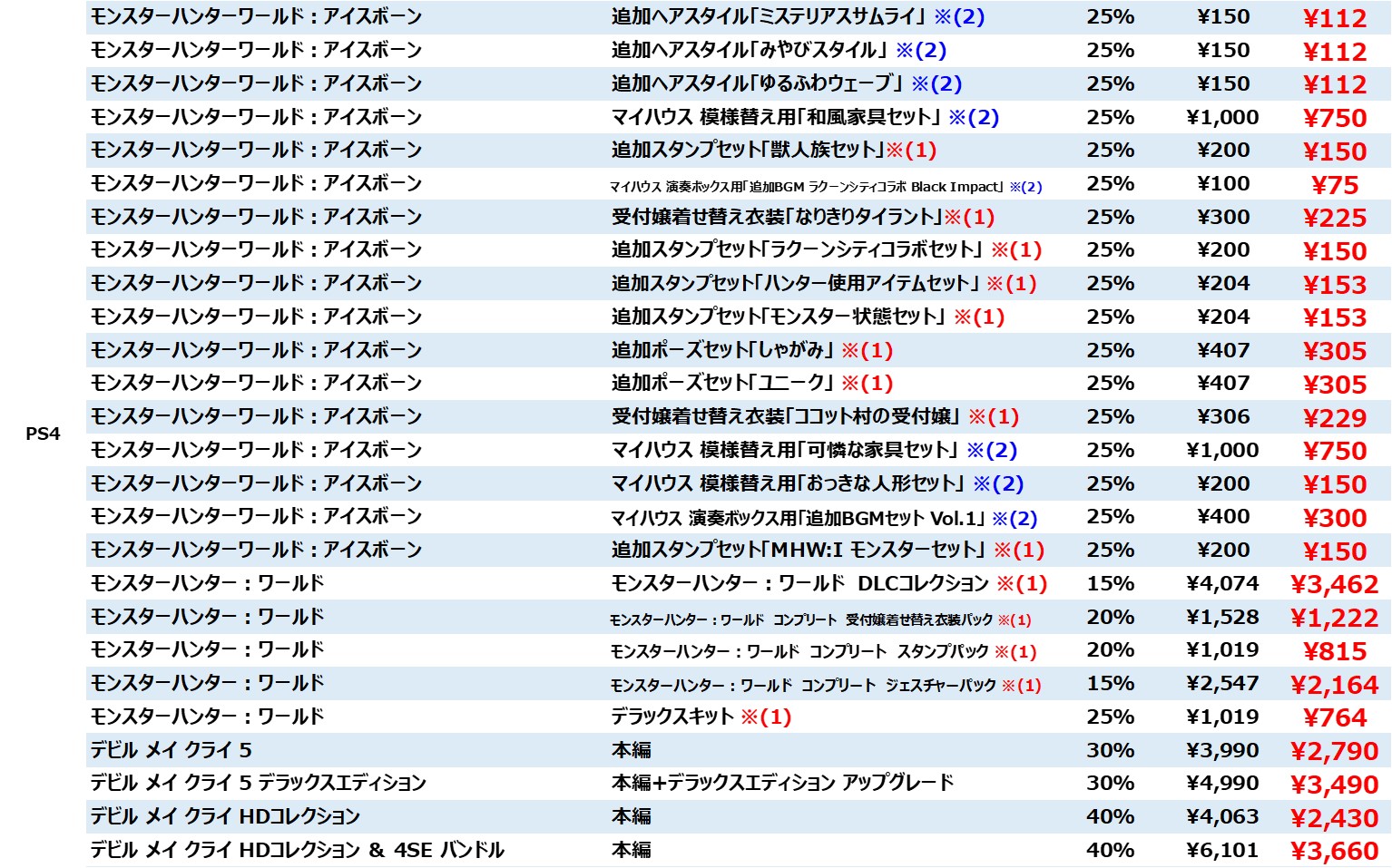Select モンスターハンター：ワールド DLCコレクション entry
This screenshot has height=868, width=1392.
tap(828, 583)
